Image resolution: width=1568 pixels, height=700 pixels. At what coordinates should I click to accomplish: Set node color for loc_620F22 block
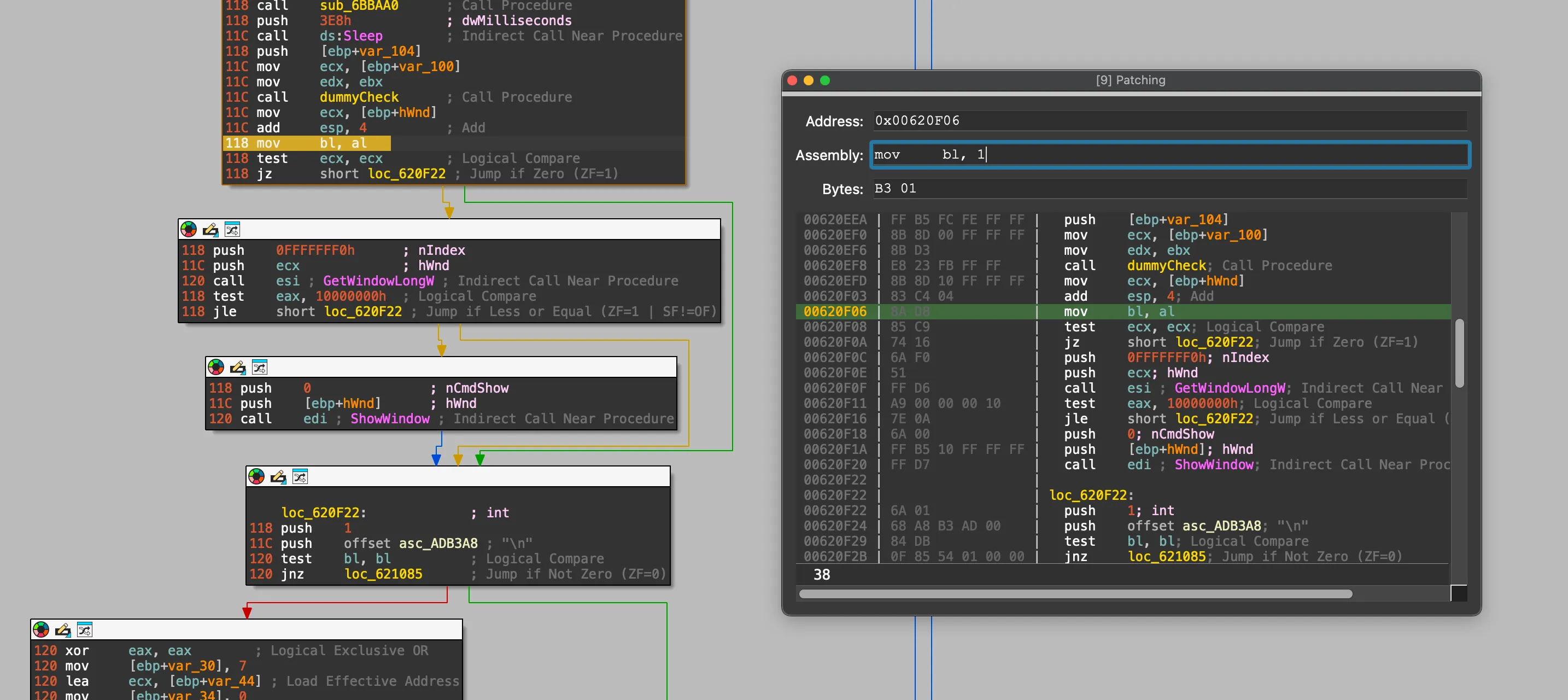point(256,477)
